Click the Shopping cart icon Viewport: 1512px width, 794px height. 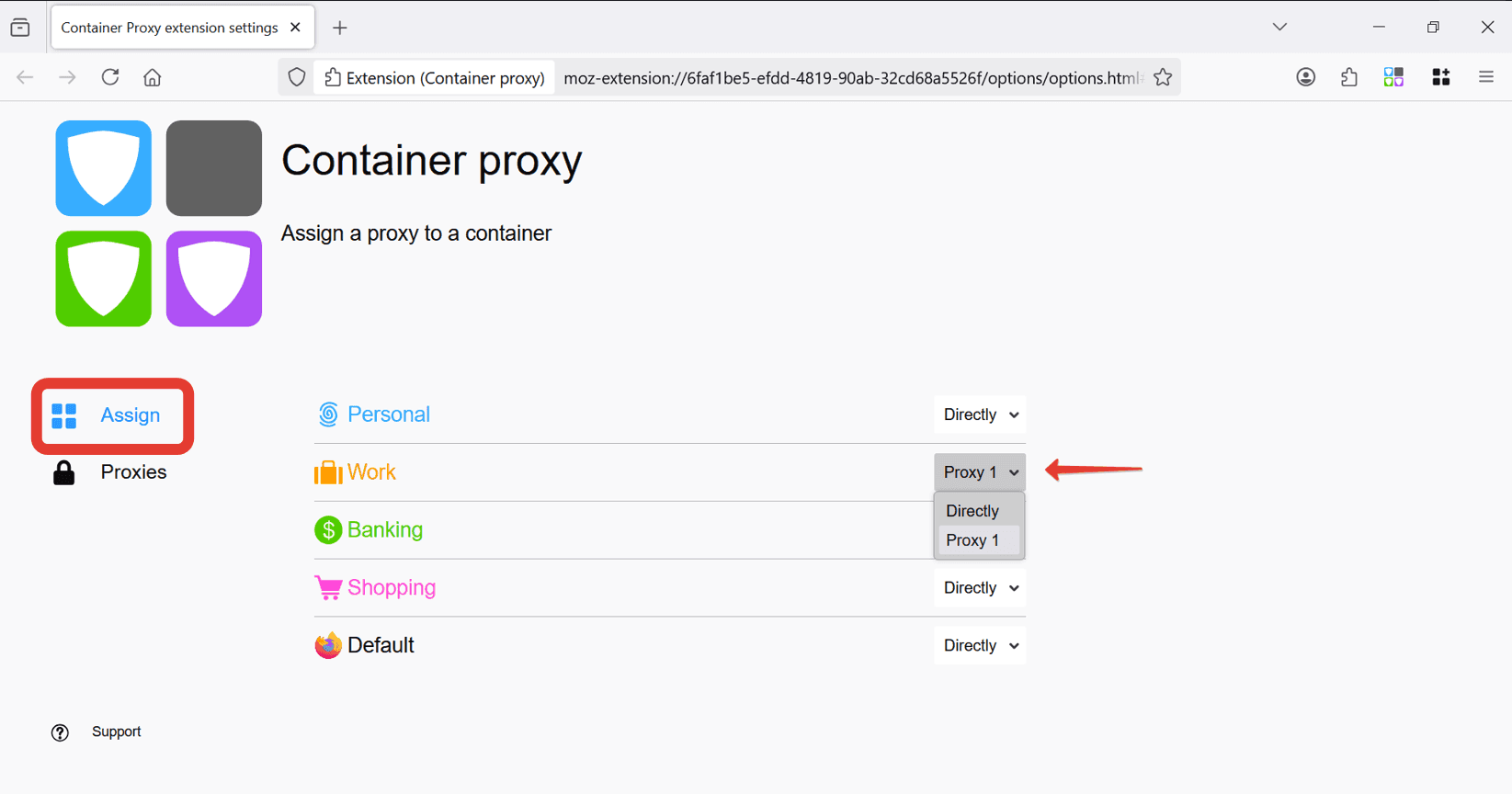tap(328, 587)
